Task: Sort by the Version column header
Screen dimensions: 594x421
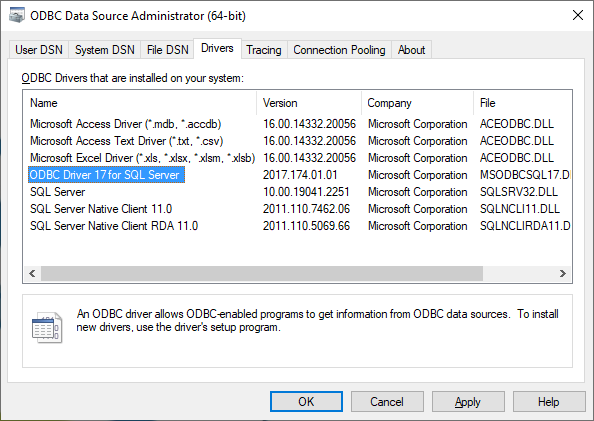Action: pyautogui.click(x=309, y=103)
